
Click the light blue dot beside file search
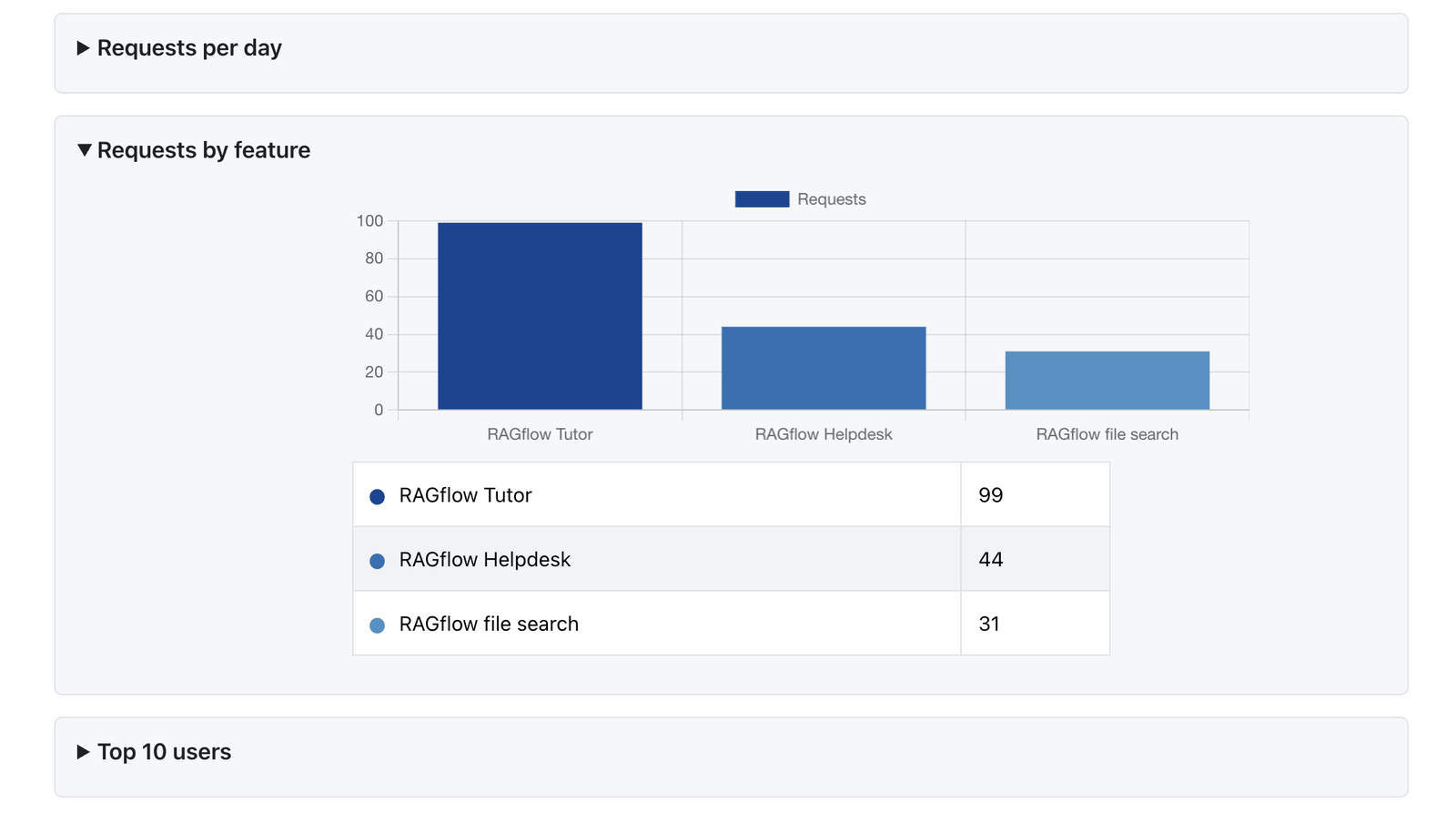377,625
